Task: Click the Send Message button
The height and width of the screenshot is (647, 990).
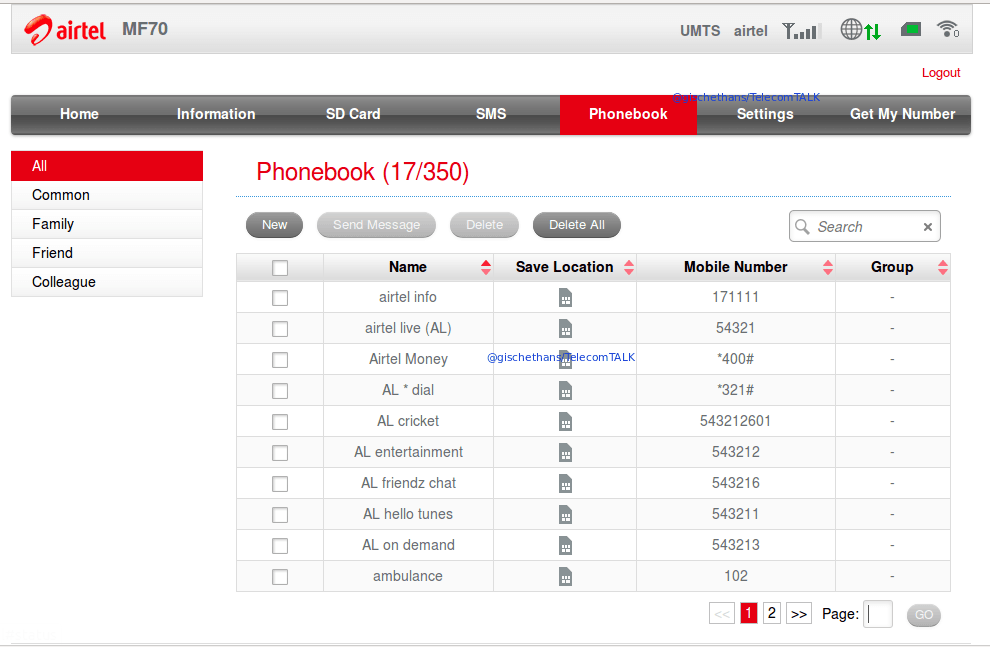Action: (376, 225)
